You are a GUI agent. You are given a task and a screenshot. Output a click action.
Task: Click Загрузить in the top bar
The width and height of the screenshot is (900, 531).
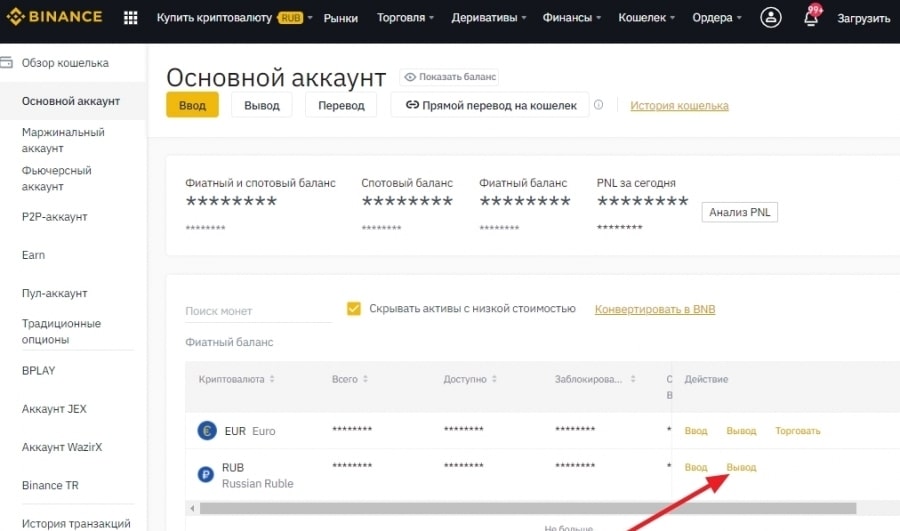coord(863,18)
